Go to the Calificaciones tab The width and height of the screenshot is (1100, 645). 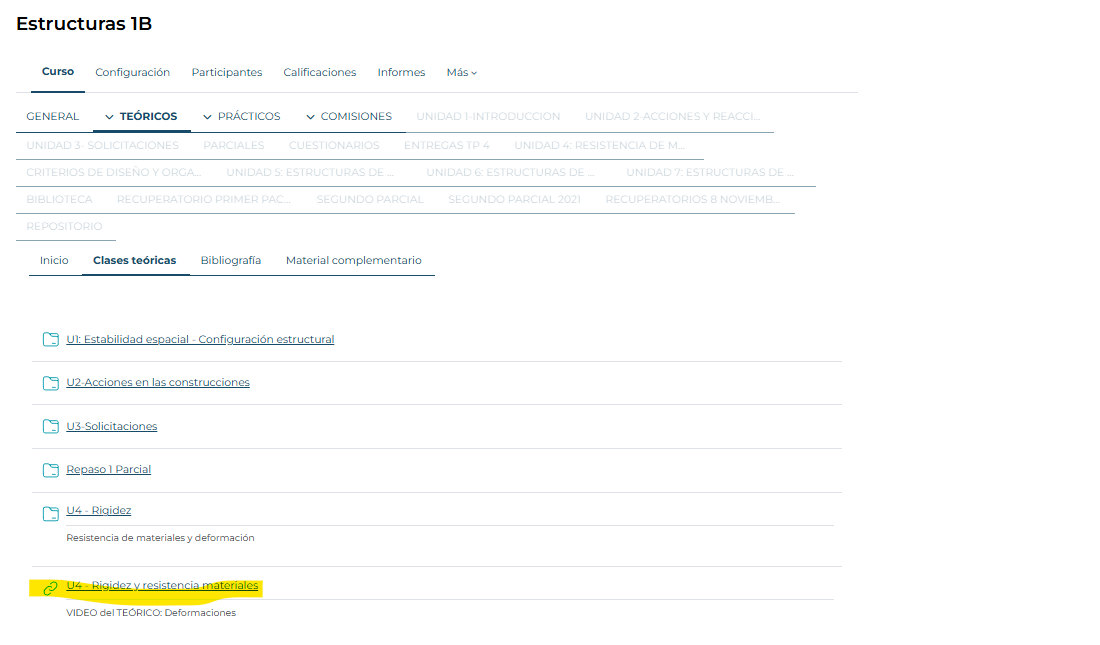[320, 72]
